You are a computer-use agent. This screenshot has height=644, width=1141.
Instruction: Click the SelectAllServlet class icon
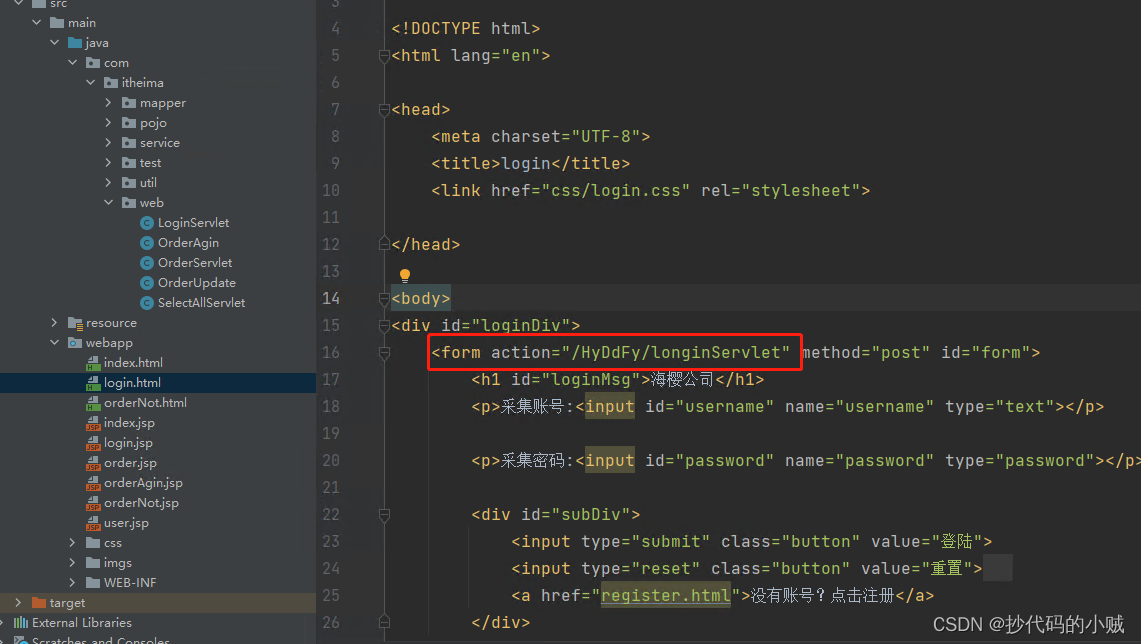coord(146,303)
